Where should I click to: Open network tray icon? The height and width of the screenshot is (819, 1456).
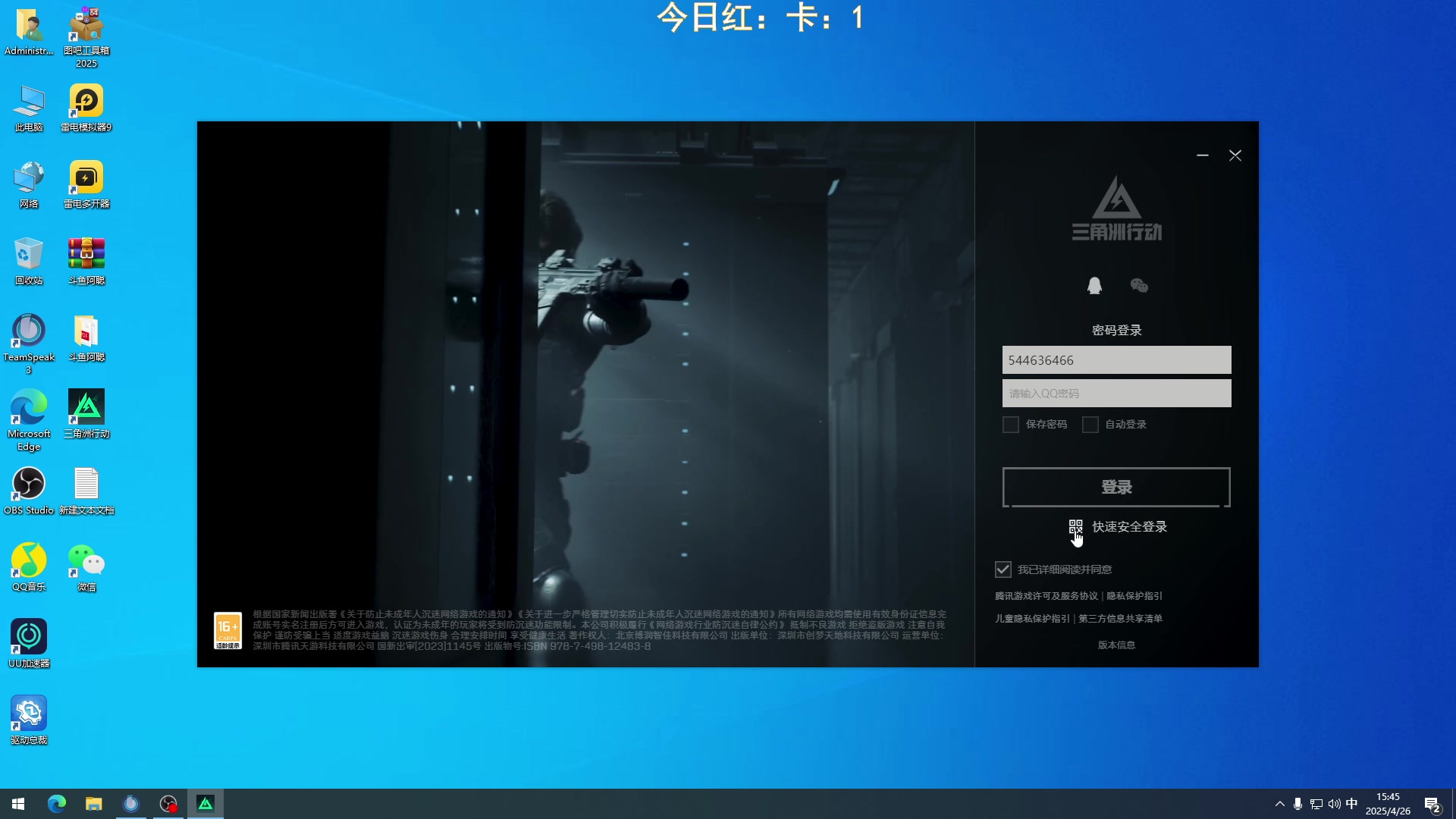click(x=1316, y=804)
